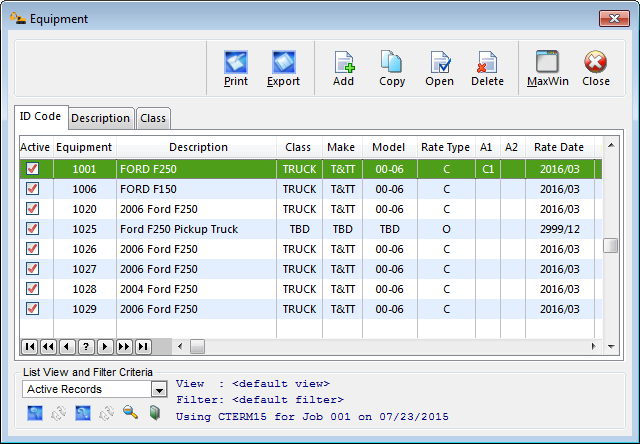This screenshot has height=444, width=640.
Task: Switch to the Class tab
Action: tap(153, 118)
